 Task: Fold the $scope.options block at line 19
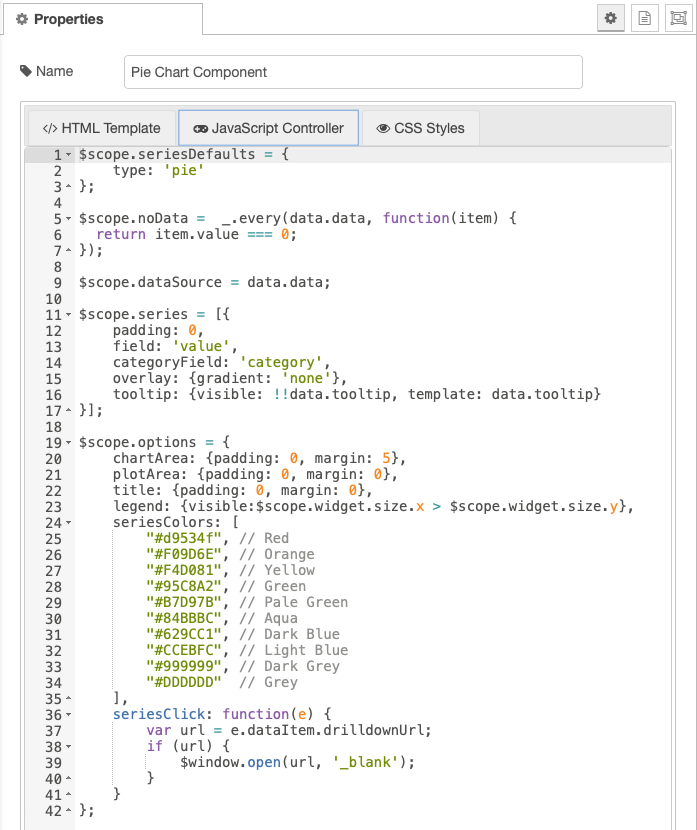[x=68, y=443]
